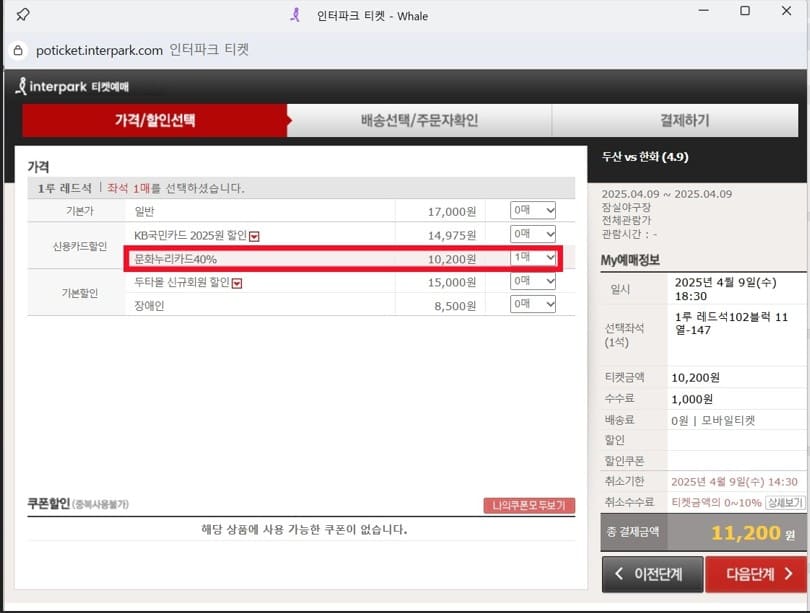Click the Whale browser logo in the title bar
The width and height of the screenshot is (810, 613).
pyautogui.click(x=295, y=16)
